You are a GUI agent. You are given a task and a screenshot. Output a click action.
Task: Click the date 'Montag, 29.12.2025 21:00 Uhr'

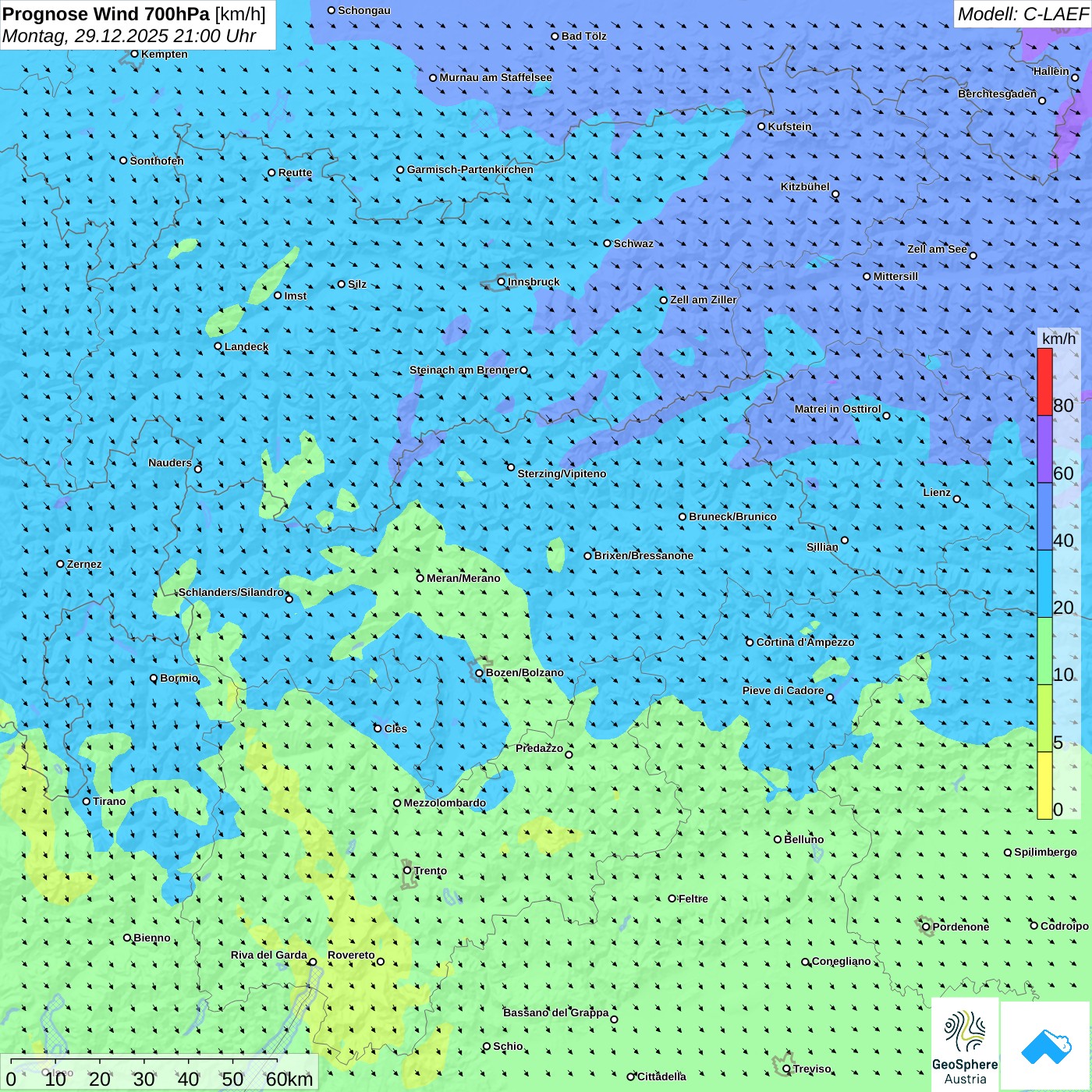coord(129,36)
